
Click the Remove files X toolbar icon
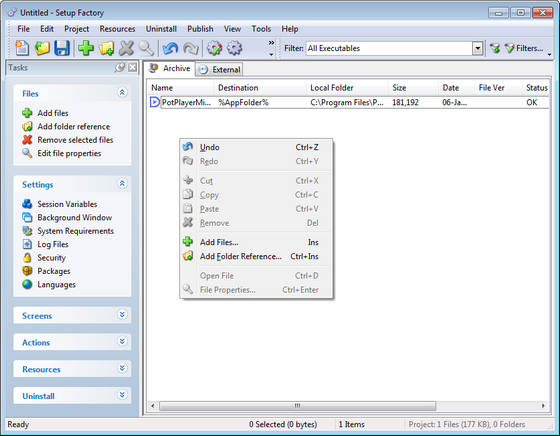(x=126, y=48)
